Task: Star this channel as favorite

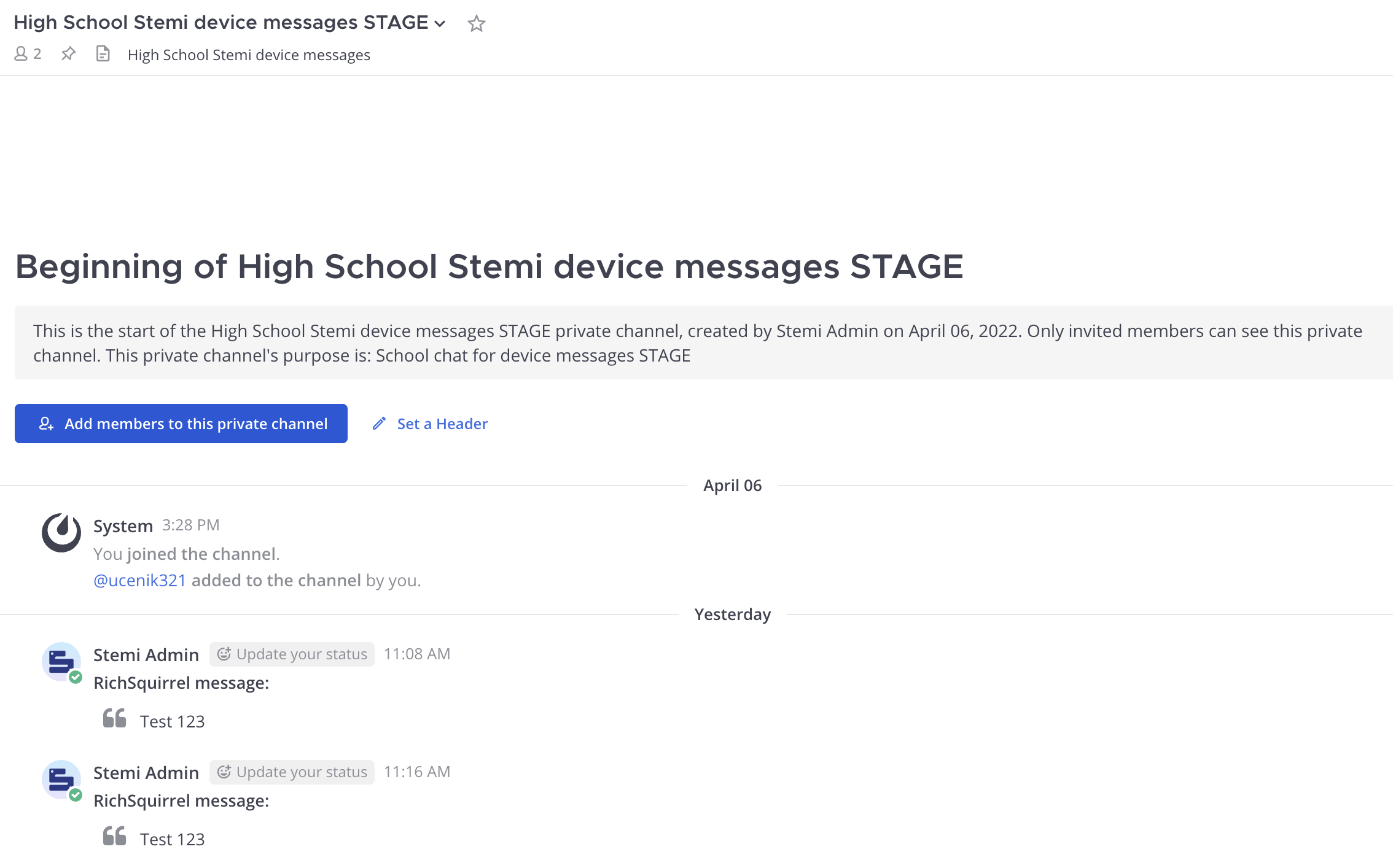Action: (476, 23)
